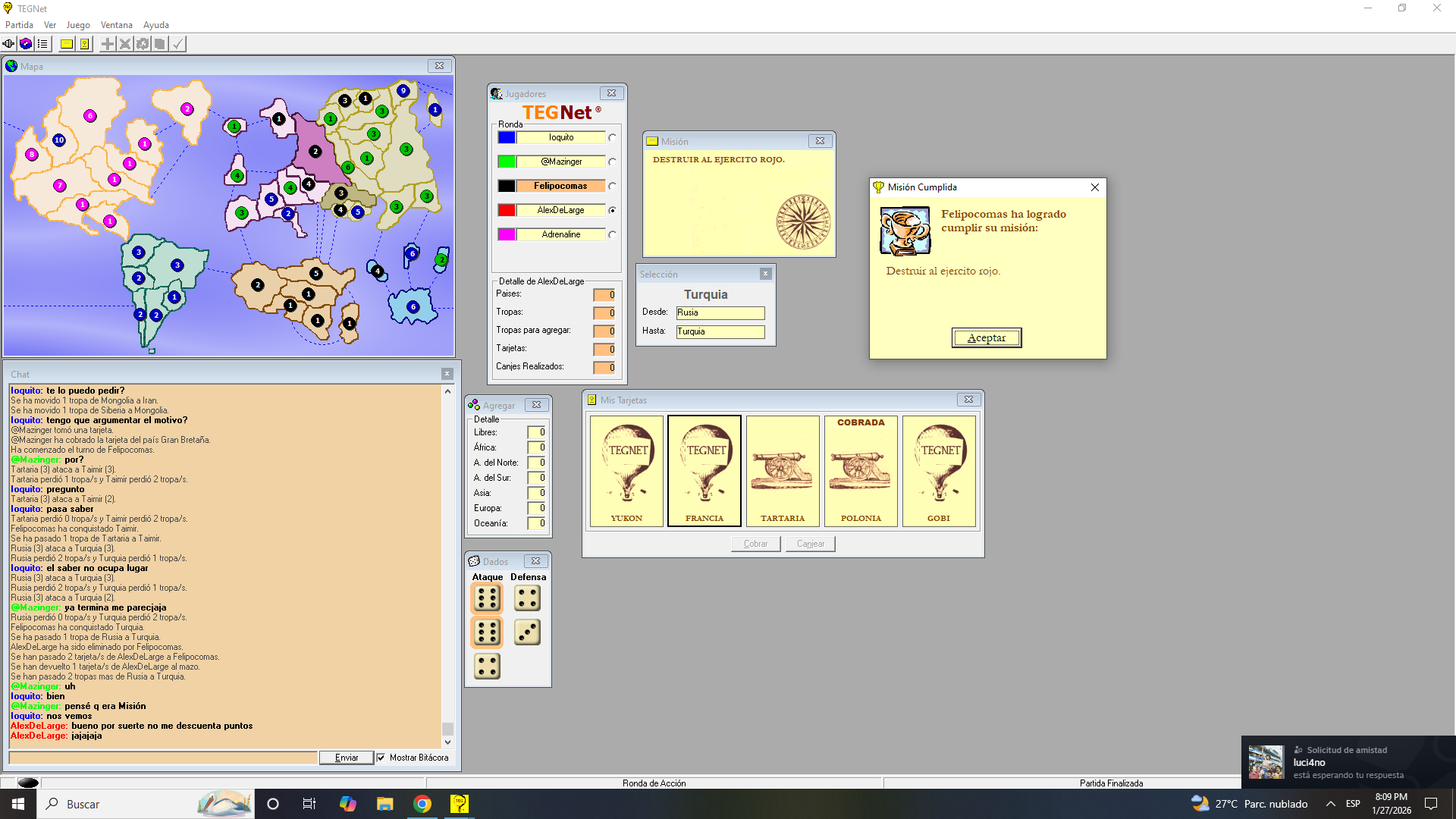Select the Francia card

[704, 470]
